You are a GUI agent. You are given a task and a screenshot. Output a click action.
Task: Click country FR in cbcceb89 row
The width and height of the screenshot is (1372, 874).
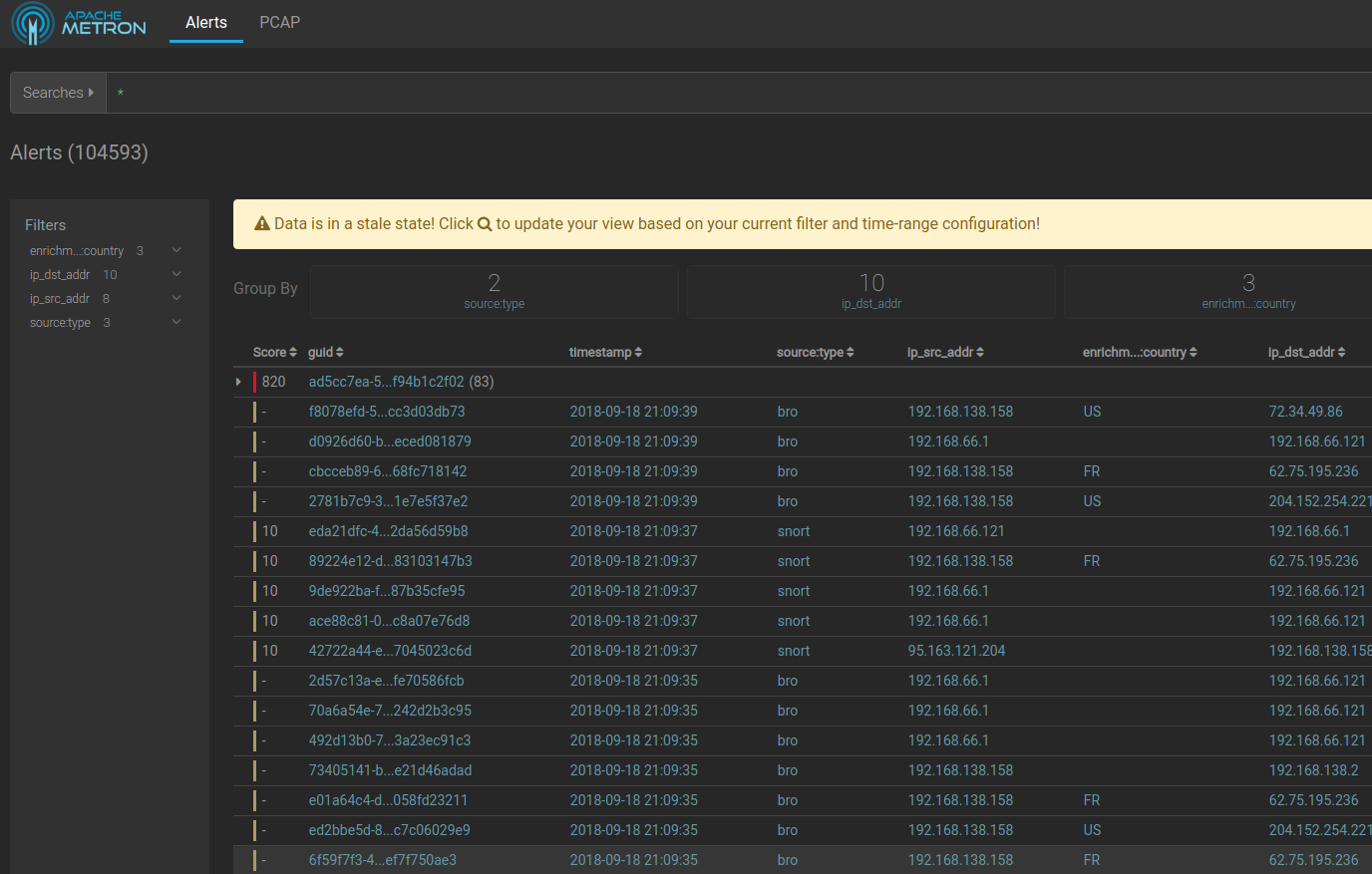1092,471
